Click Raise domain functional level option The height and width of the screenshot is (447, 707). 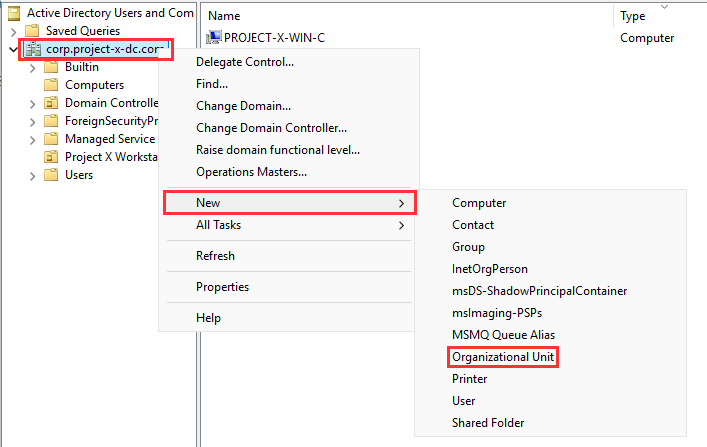click(278, 150)
